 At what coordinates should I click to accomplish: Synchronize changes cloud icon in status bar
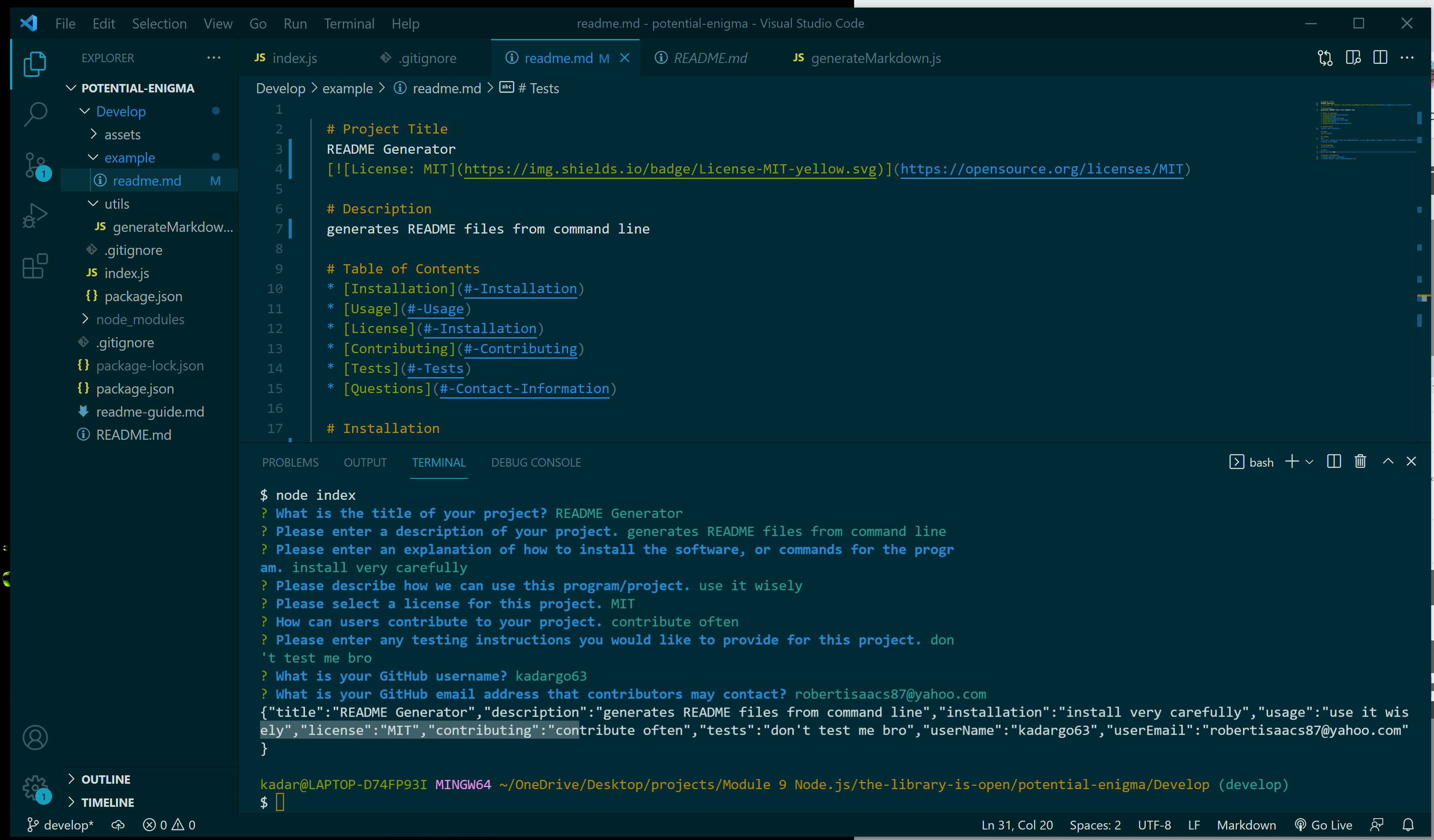tap(118, 824)
